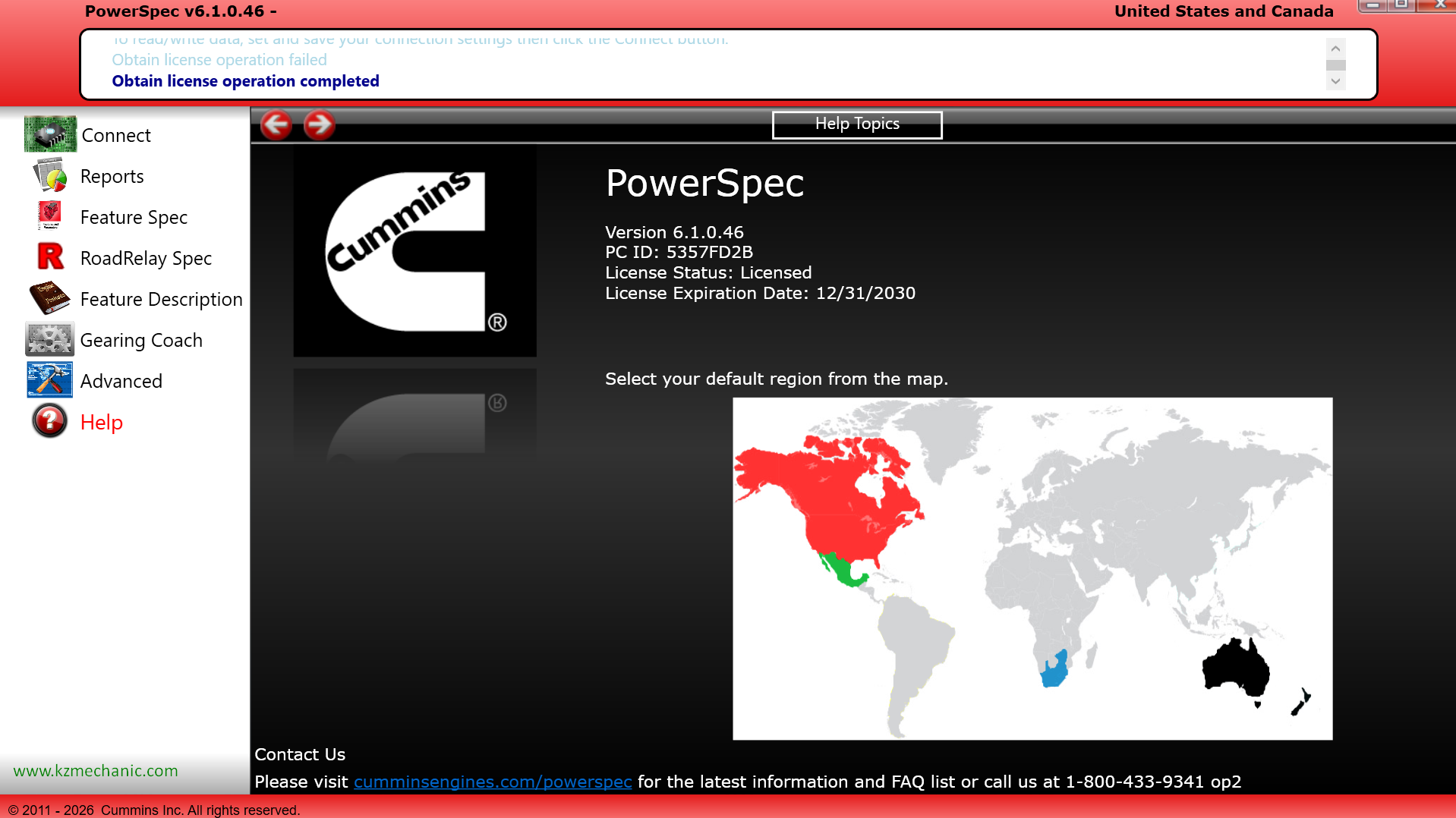1456x818 pixels.
Task: Click the PowerSpec v6.1.0.46 window title
Action: coord(181,11)
